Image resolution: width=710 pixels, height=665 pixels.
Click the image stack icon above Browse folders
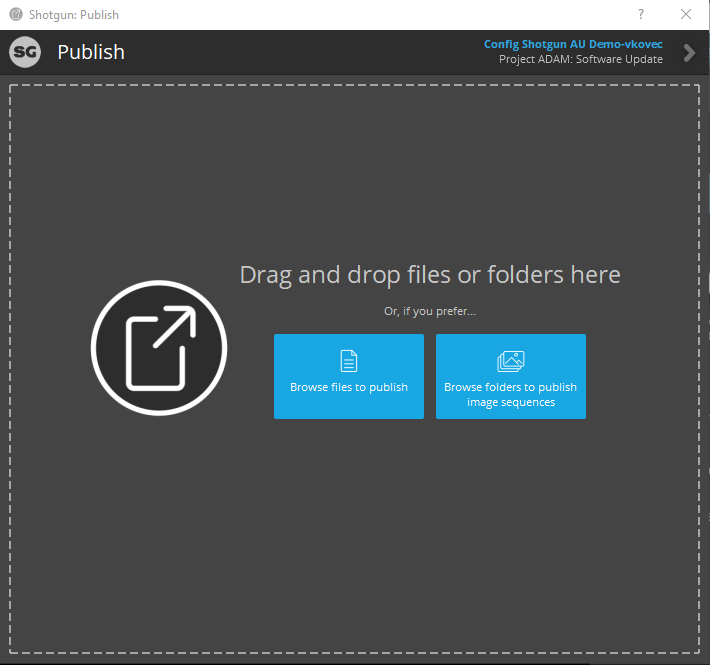tap(510, 361)
